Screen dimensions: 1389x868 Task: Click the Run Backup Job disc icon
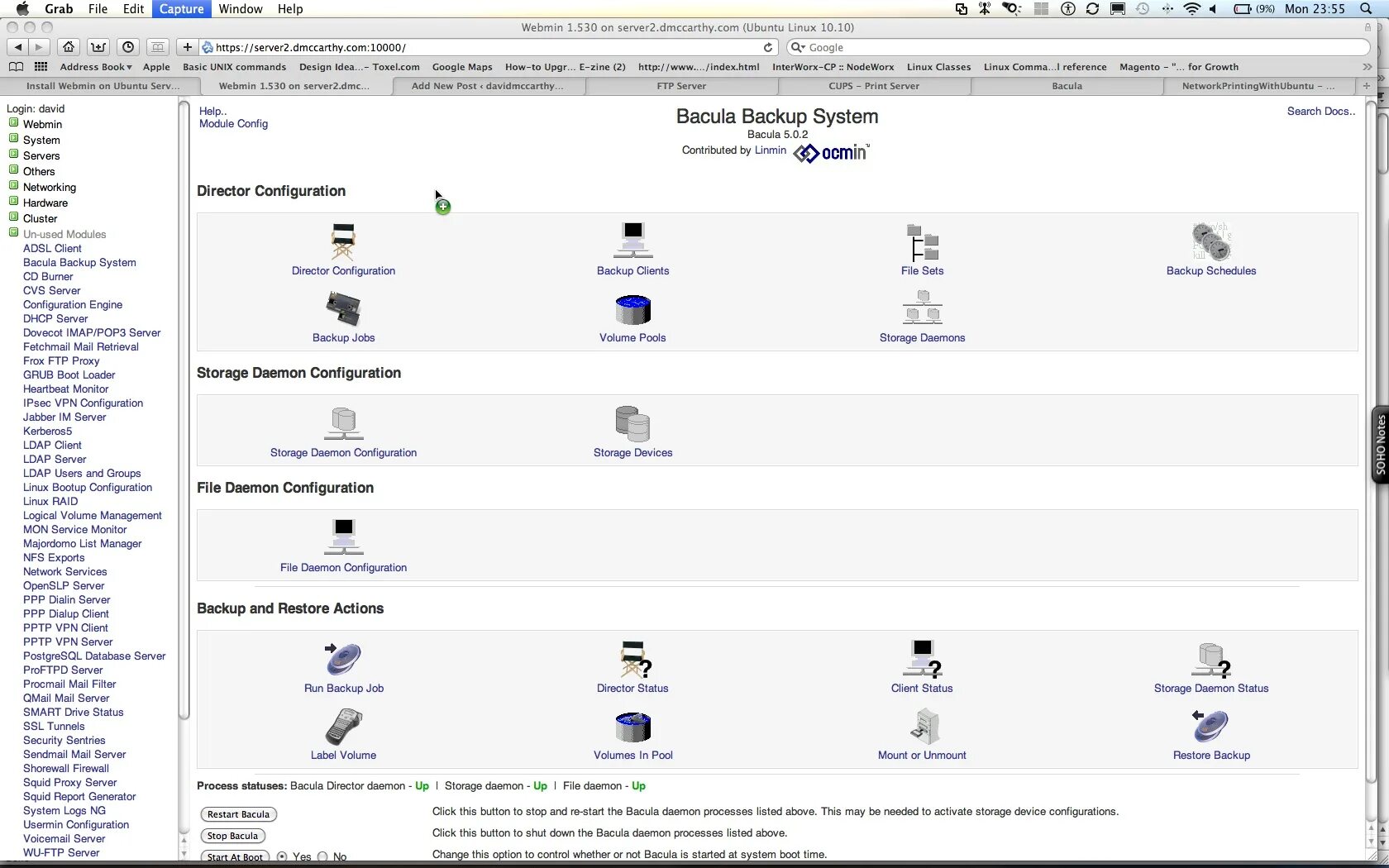click(343, 659)
